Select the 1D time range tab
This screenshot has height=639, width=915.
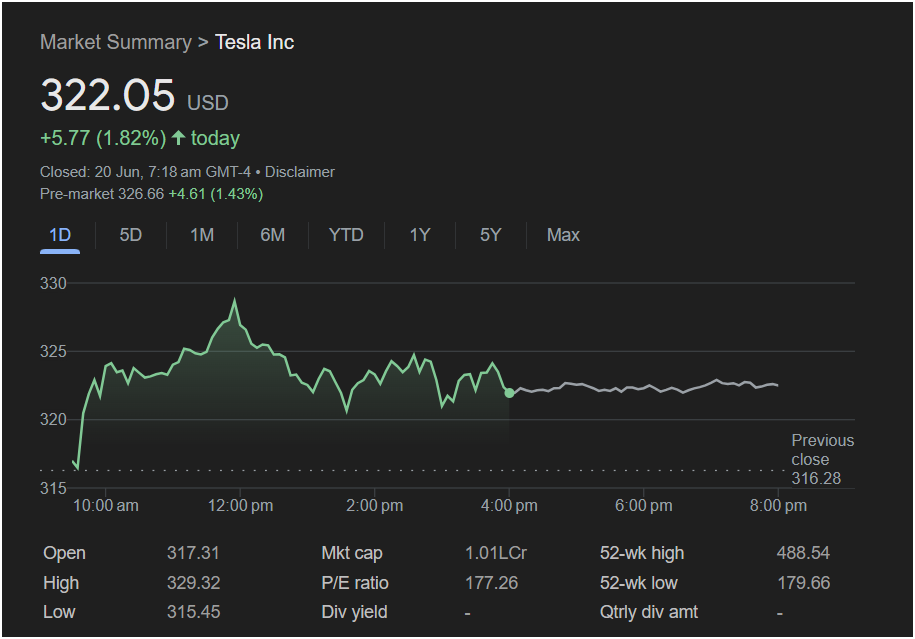point(60,235)
